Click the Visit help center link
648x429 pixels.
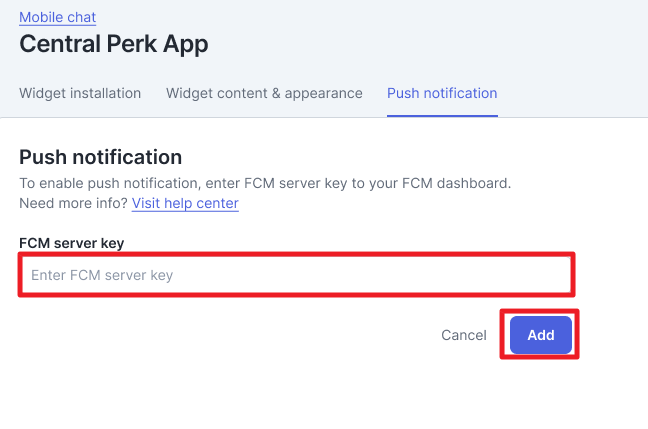point(185,203)
